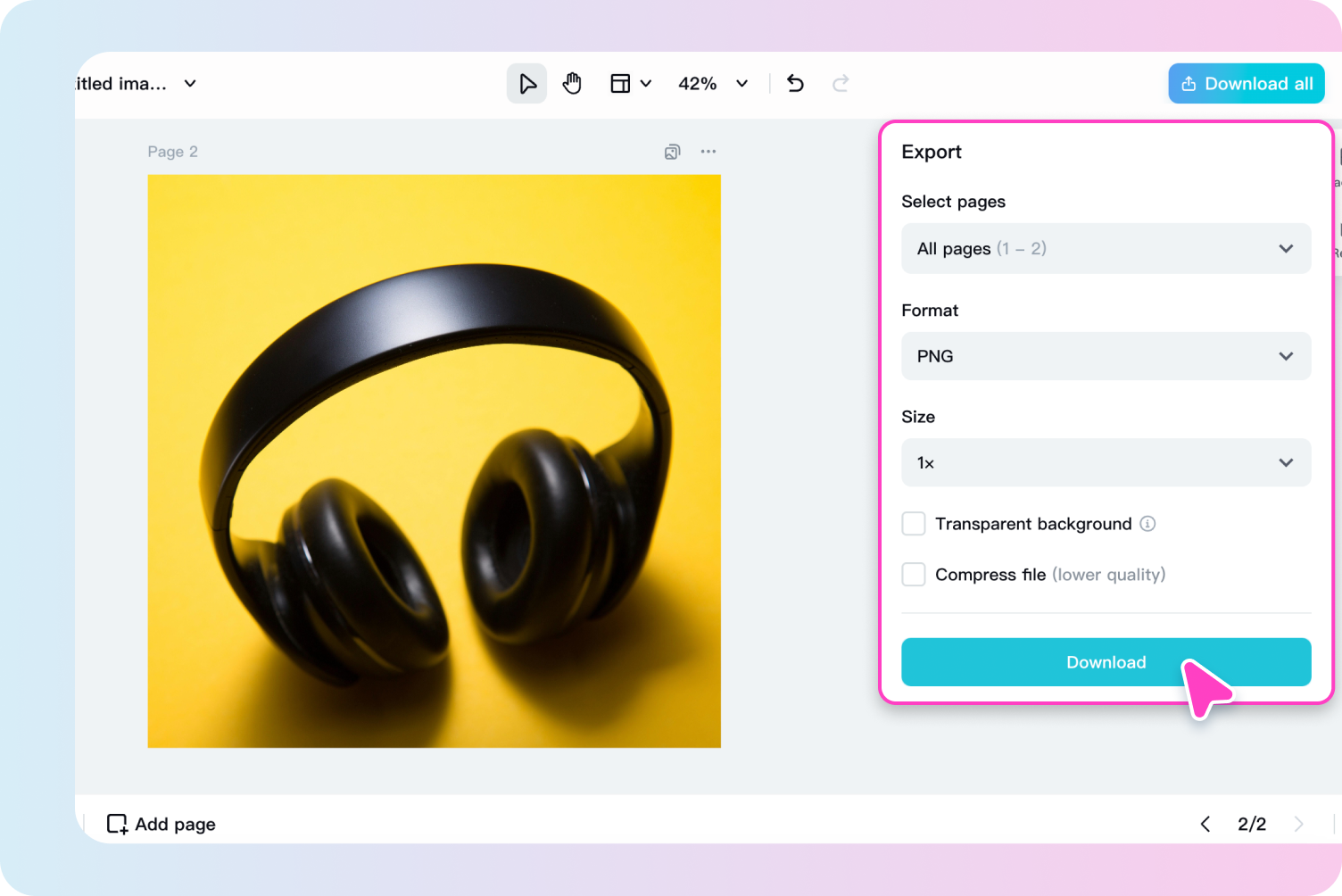Undo the last action
Screen dimensions: 1342x896
coord(794,83)
